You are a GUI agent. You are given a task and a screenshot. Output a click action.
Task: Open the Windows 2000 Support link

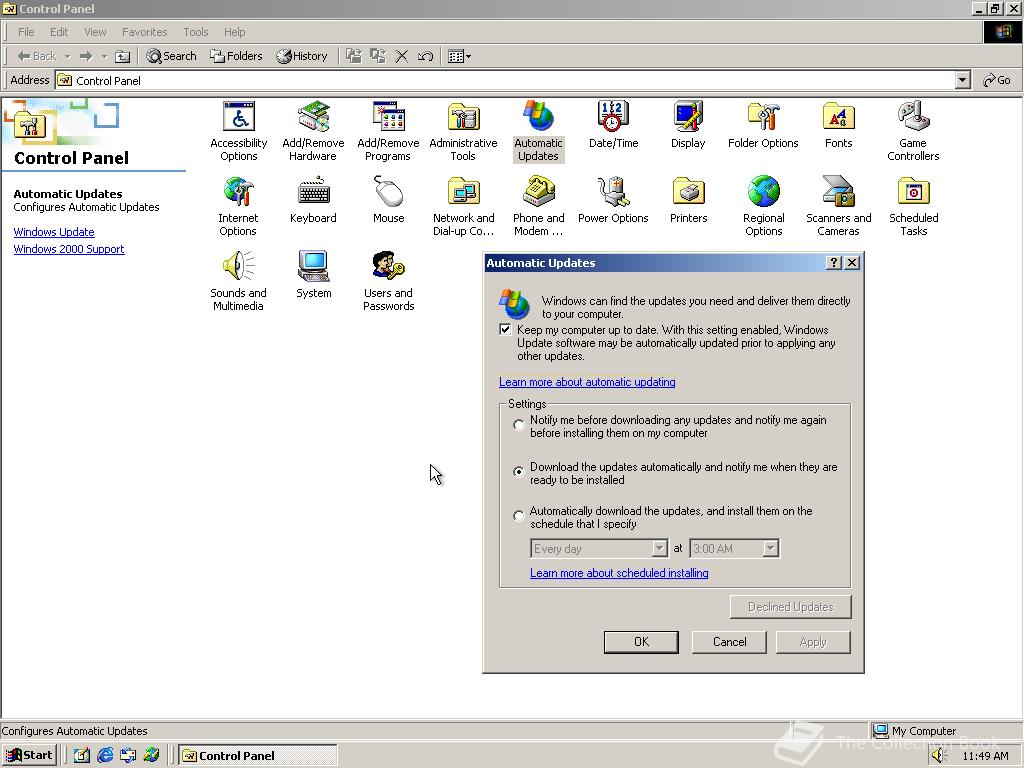(69, 249)
